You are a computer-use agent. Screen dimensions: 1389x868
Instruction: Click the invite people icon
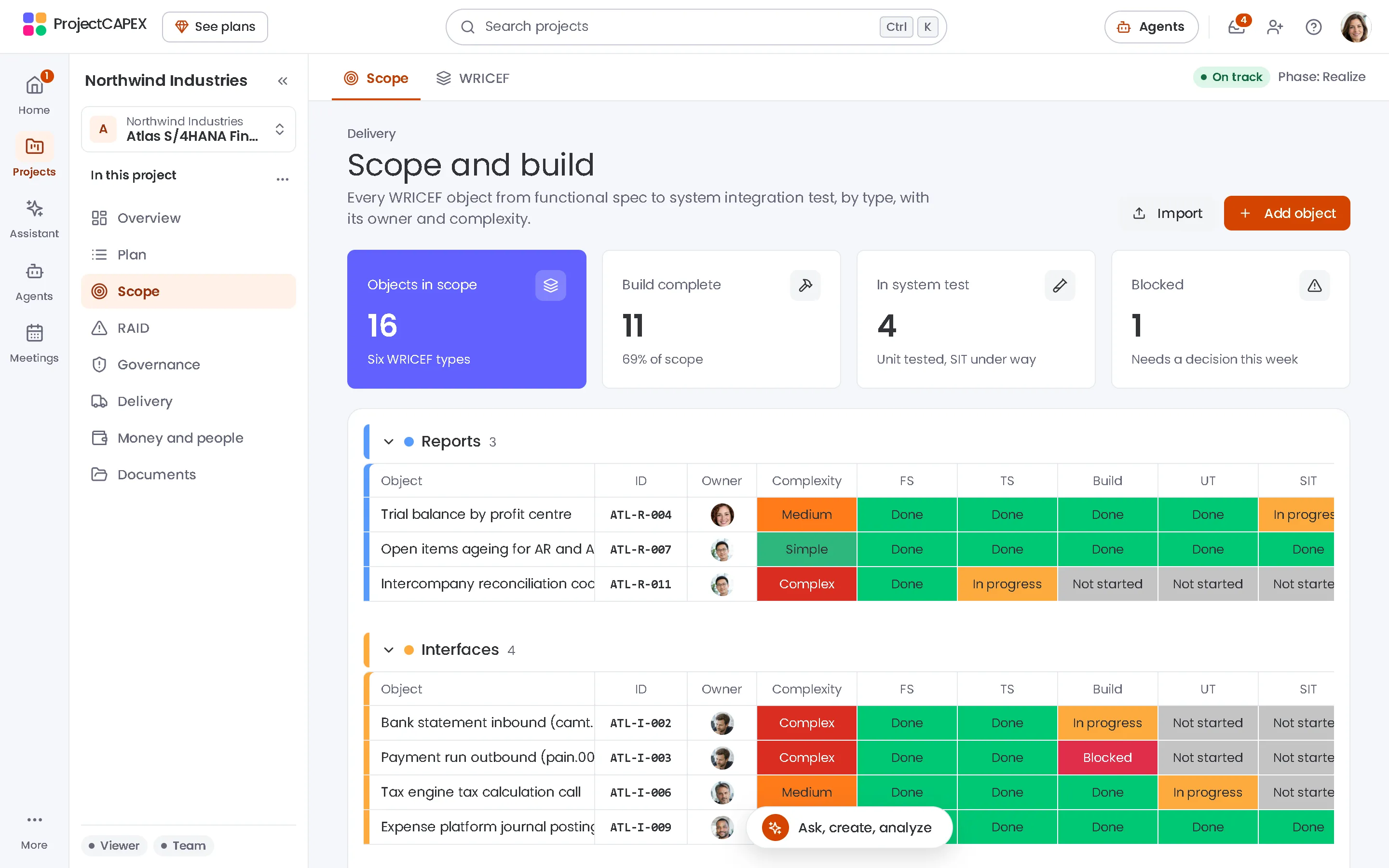[1274, 27]
